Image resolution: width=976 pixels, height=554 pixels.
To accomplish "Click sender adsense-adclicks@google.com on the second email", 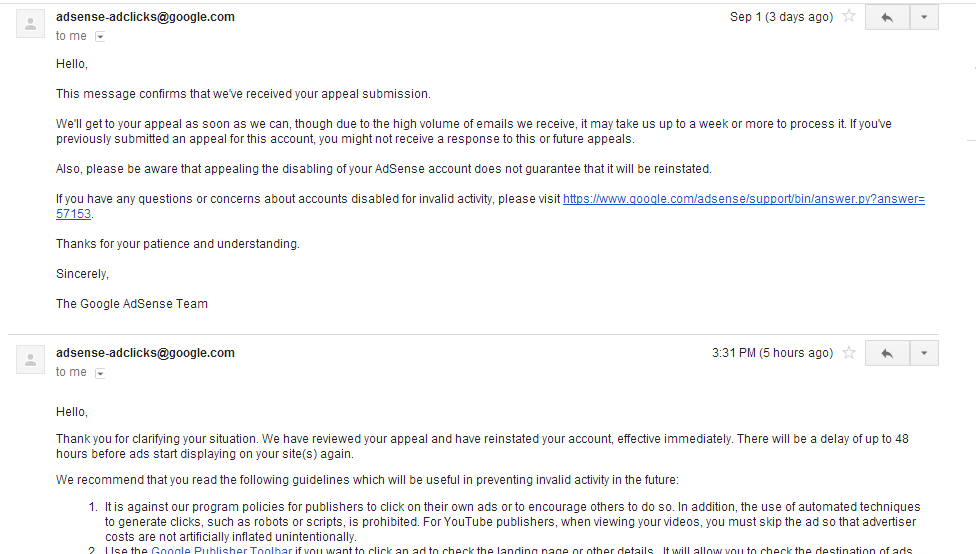I will pyautogui.click(x=145, y=353).
